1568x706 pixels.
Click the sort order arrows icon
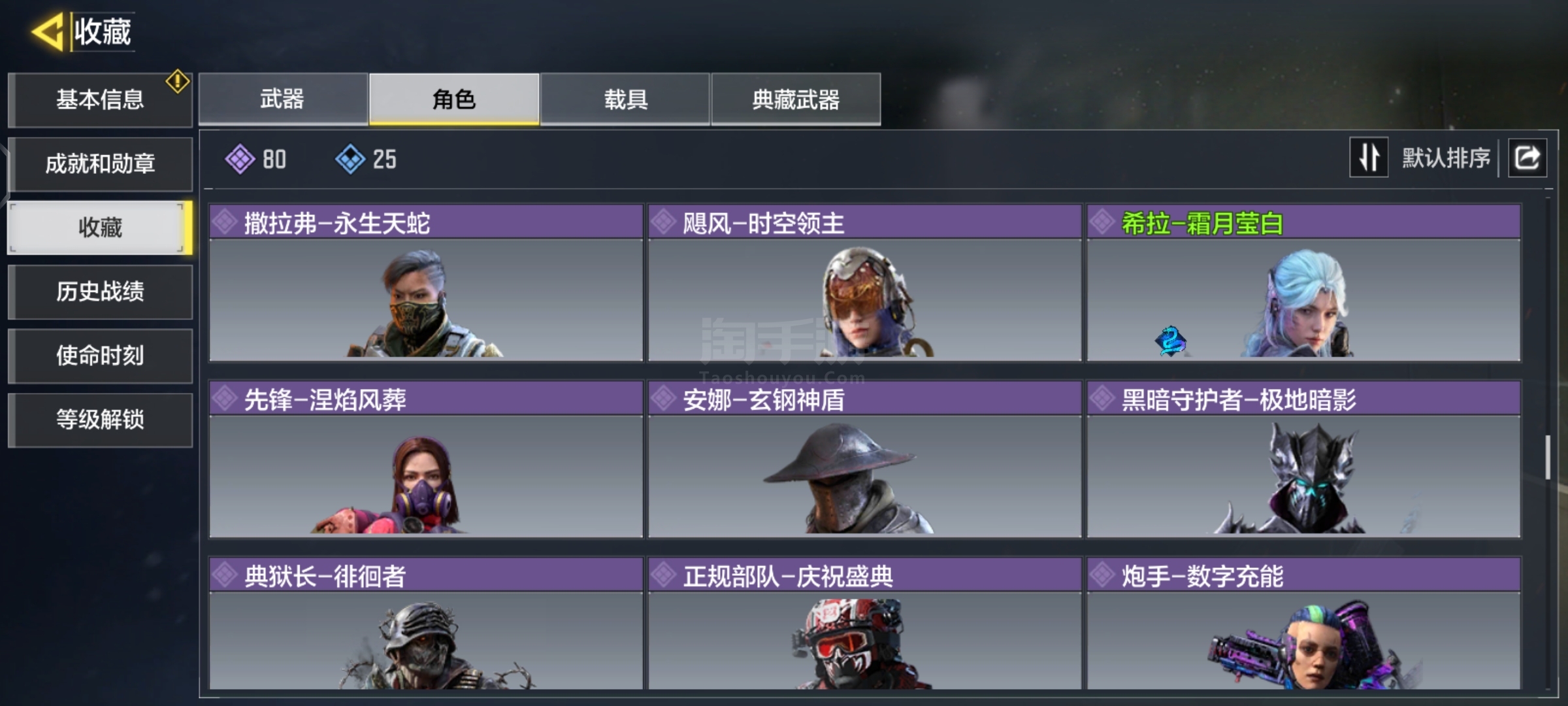[1369, 158]
